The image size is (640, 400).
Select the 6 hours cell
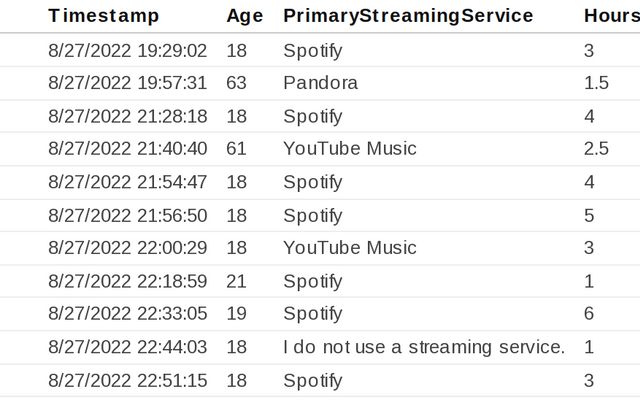click(589, 314)
